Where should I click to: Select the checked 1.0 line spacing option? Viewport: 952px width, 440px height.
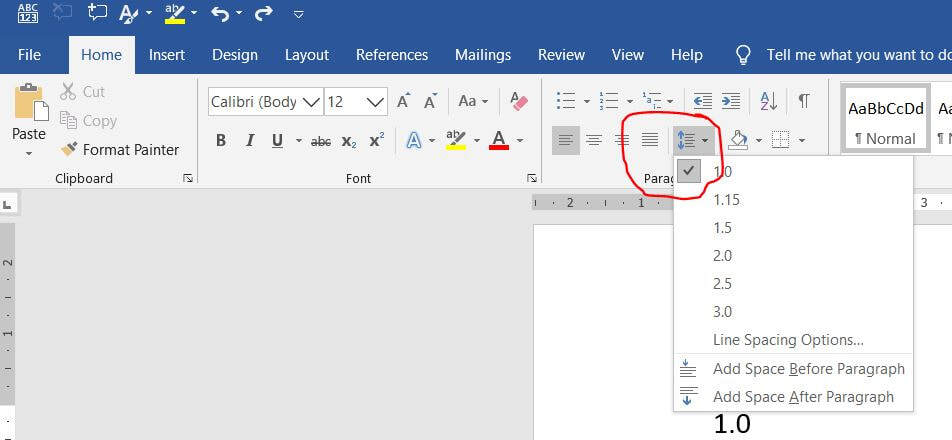[x=722, y=171]
